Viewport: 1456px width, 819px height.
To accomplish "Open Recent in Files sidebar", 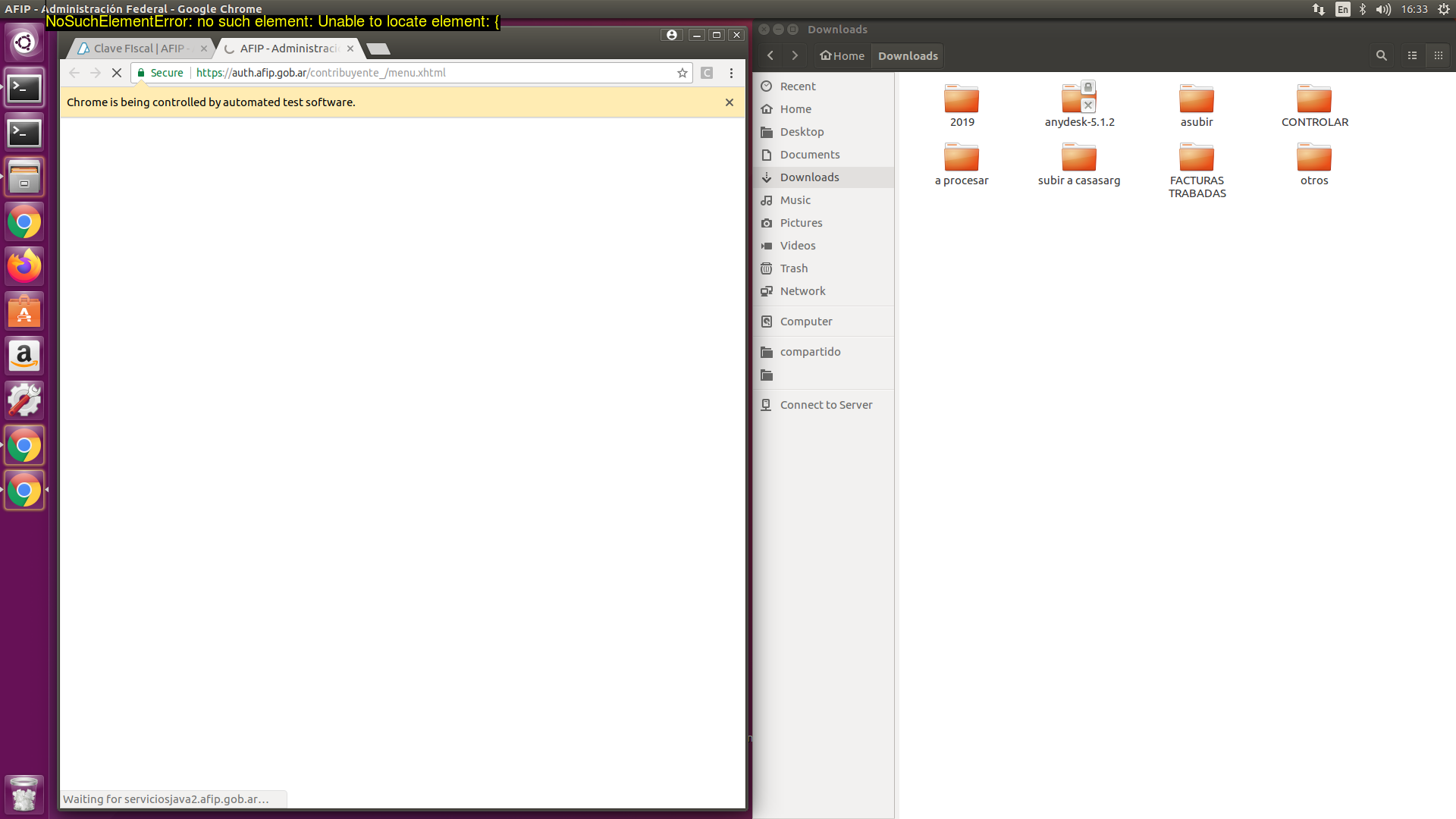I will (825, 86).
